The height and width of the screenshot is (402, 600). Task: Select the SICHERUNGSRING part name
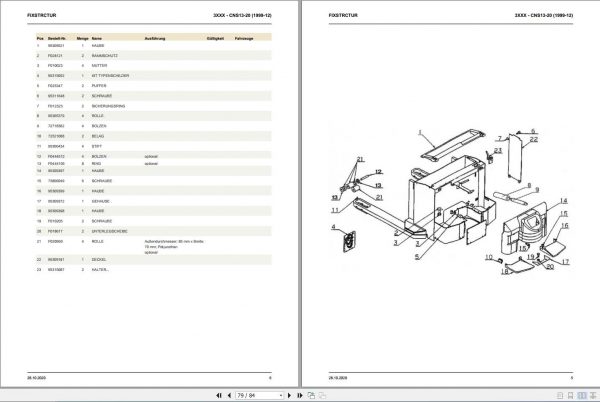pos(108,106)
